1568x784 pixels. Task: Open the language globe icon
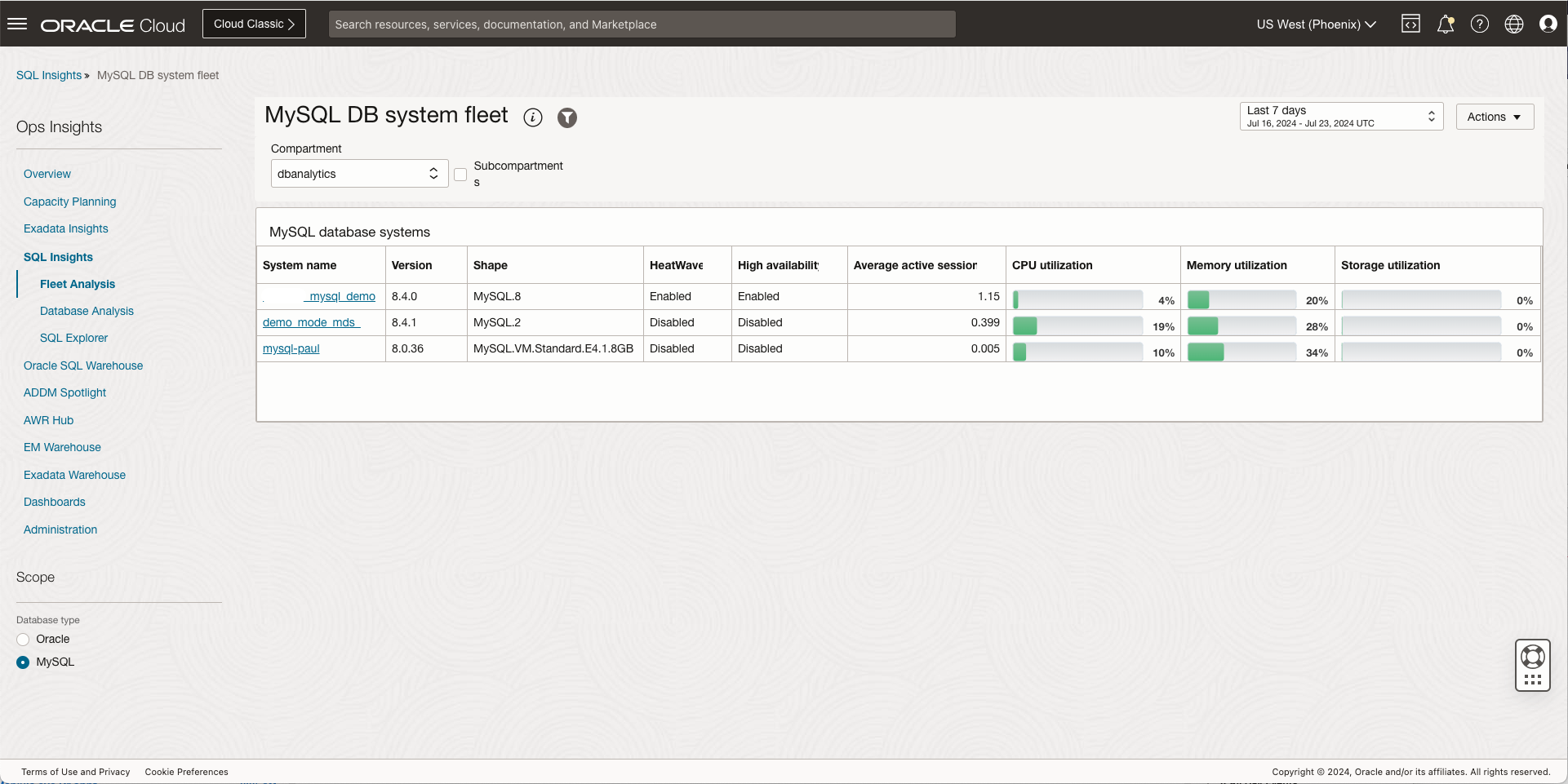tap(1514, 24)
